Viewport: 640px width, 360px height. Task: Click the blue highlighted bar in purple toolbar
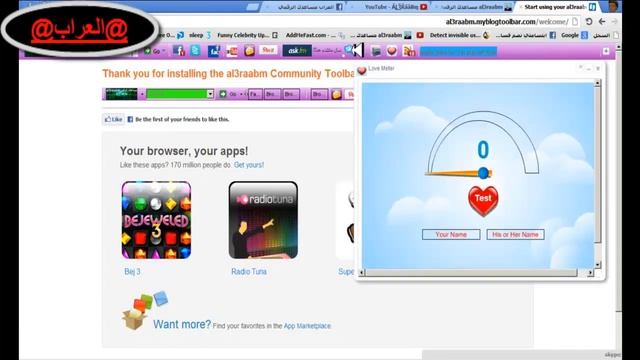coord(458,51)
